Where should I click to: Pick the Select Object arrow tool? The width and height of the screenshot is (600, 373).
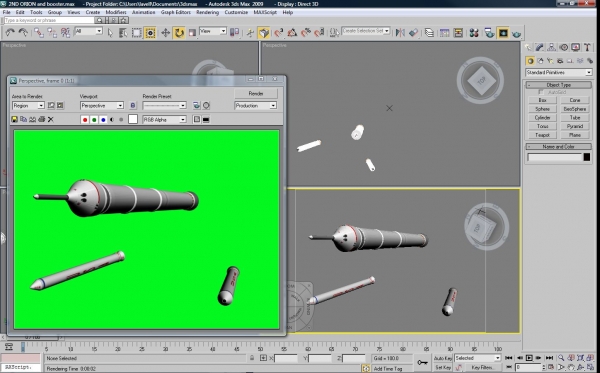[x=110, y=33]
